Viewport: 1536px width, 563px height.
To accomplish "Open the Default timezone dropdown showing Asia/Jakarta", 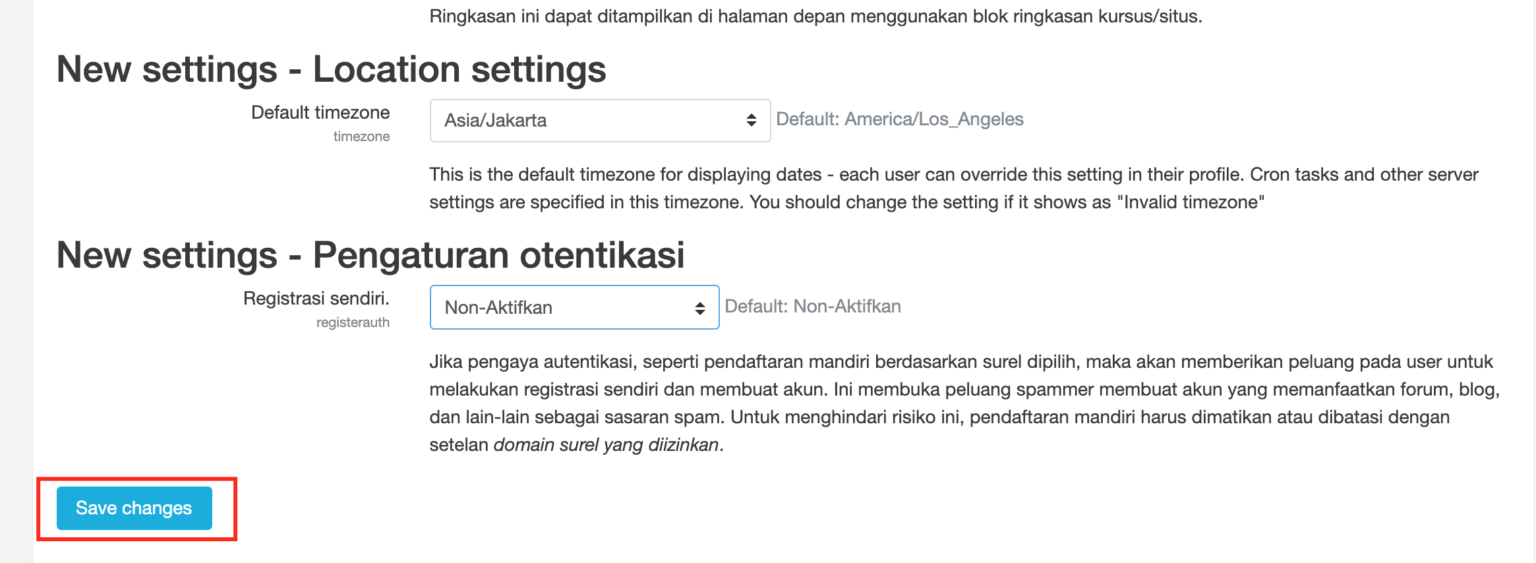I will (x=599, y=120).
